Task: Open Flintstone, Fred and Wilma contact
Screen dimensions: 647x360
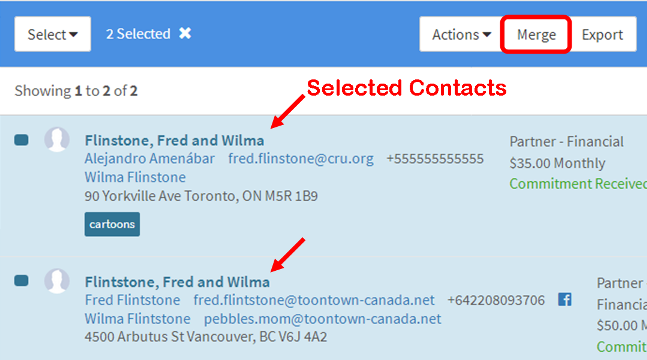Action: click(x=177, y=282)
